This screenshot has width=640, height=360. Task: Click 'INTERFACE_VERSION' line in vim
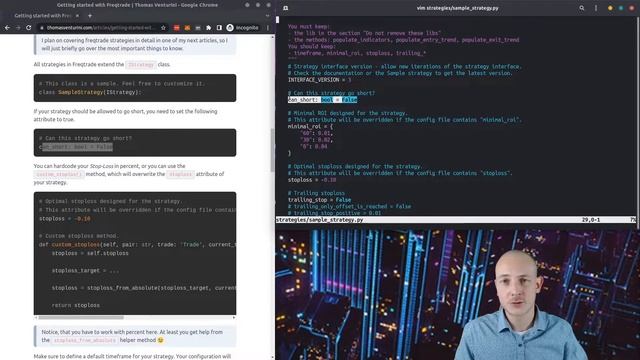(x=319, y=80)
